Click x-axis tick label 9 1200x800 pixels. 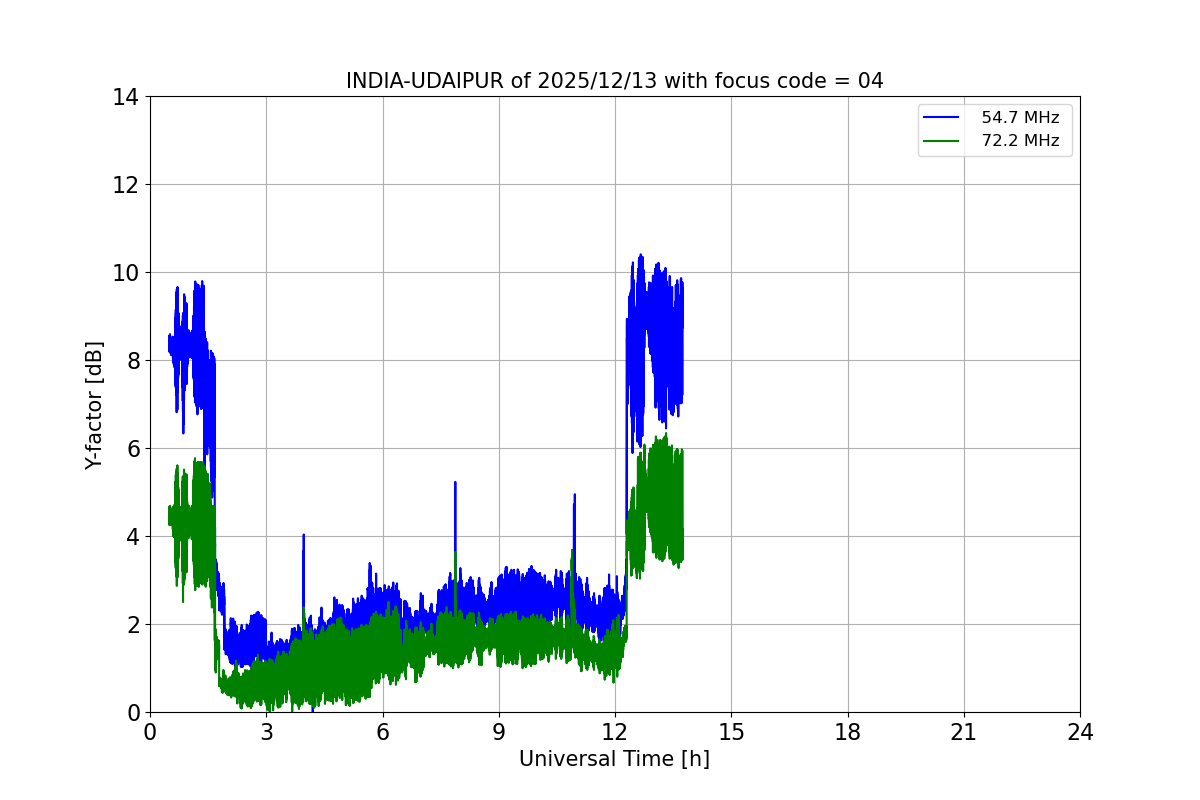[x=499, y=732]
